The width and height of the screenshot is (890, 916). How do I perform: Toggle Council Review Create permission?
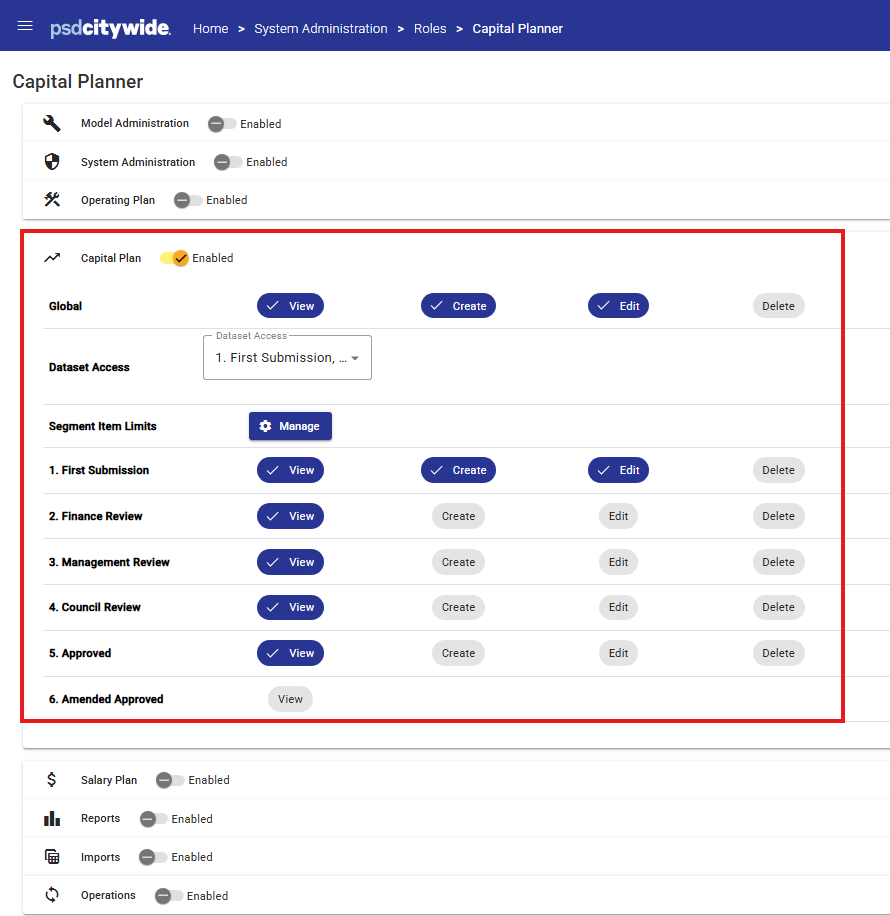(x=458, y=607)
